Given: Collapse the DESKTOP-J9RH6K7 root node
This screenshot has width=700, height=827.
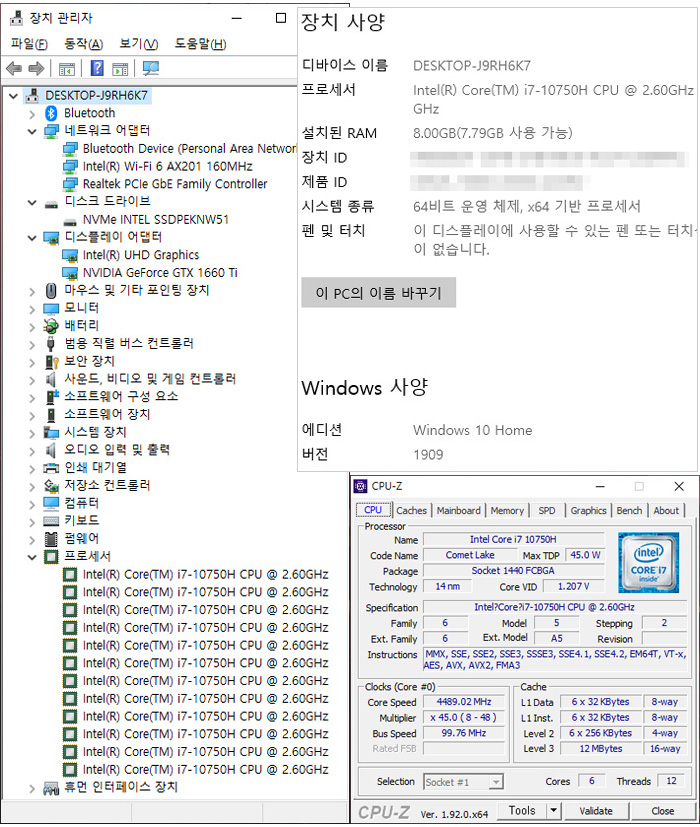Looking at the screenshot, I should (x=14, y=96).
